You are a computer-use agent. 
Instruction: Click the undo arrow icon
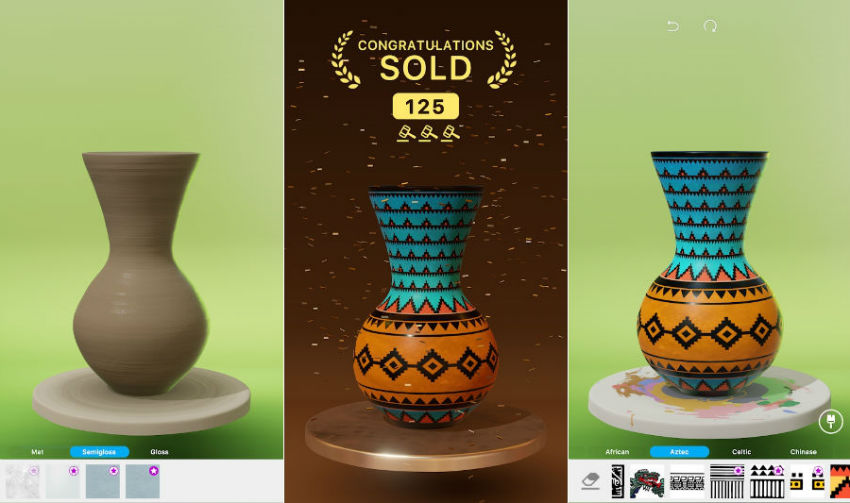(x=673, y=25)
